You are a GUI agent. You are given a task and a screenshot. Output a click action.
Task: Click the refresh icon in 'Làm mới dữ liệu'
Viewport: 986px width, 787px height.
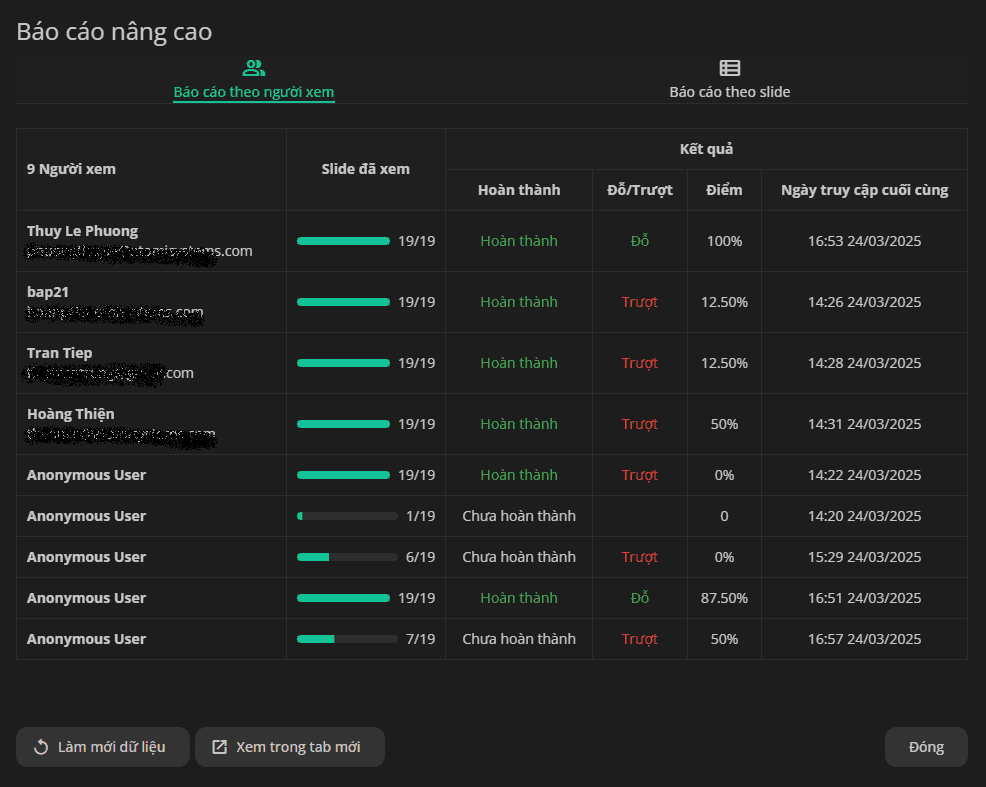(x=41, y=747)
